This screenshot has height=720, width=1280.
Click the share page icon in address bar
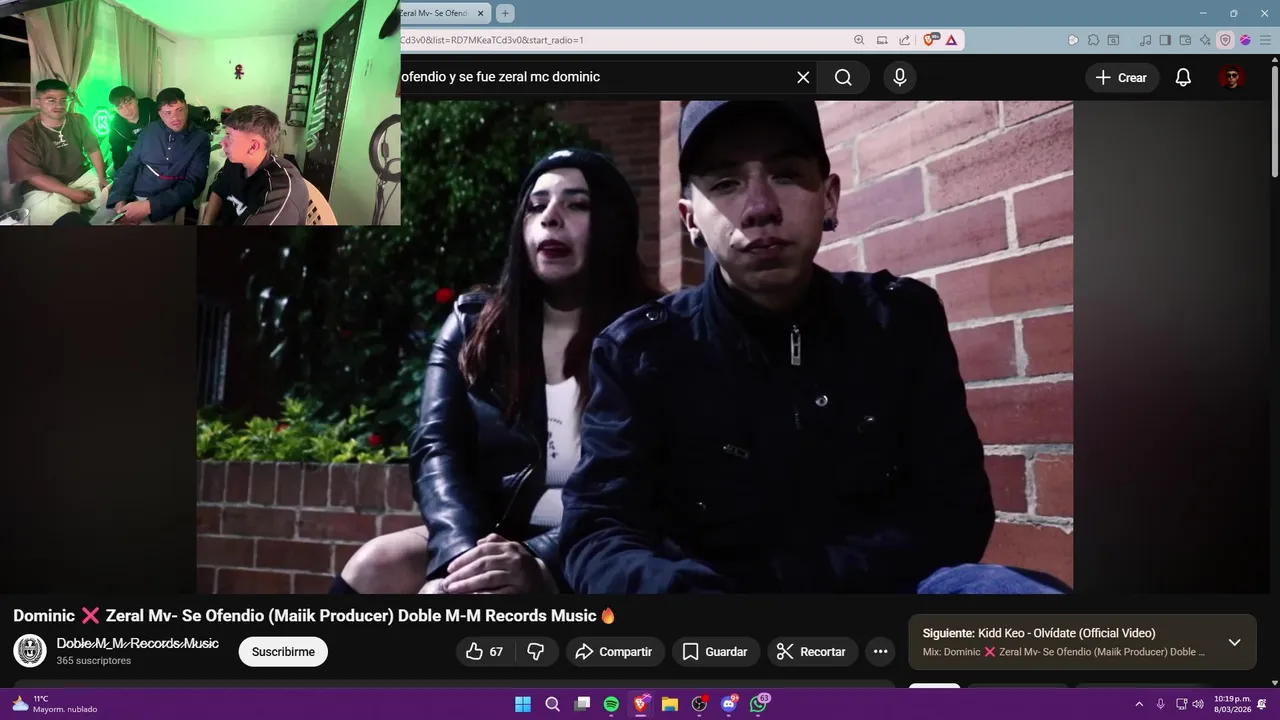pyautogui.click(x=904, y=40)
